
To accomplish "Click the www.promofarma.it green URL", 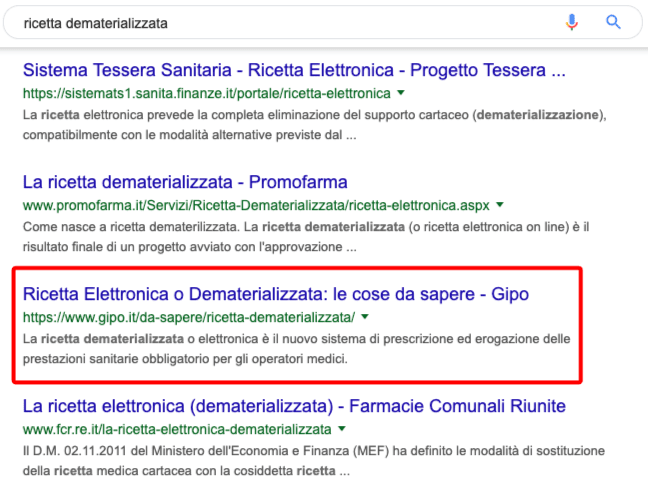I will [x=256, y=205].
